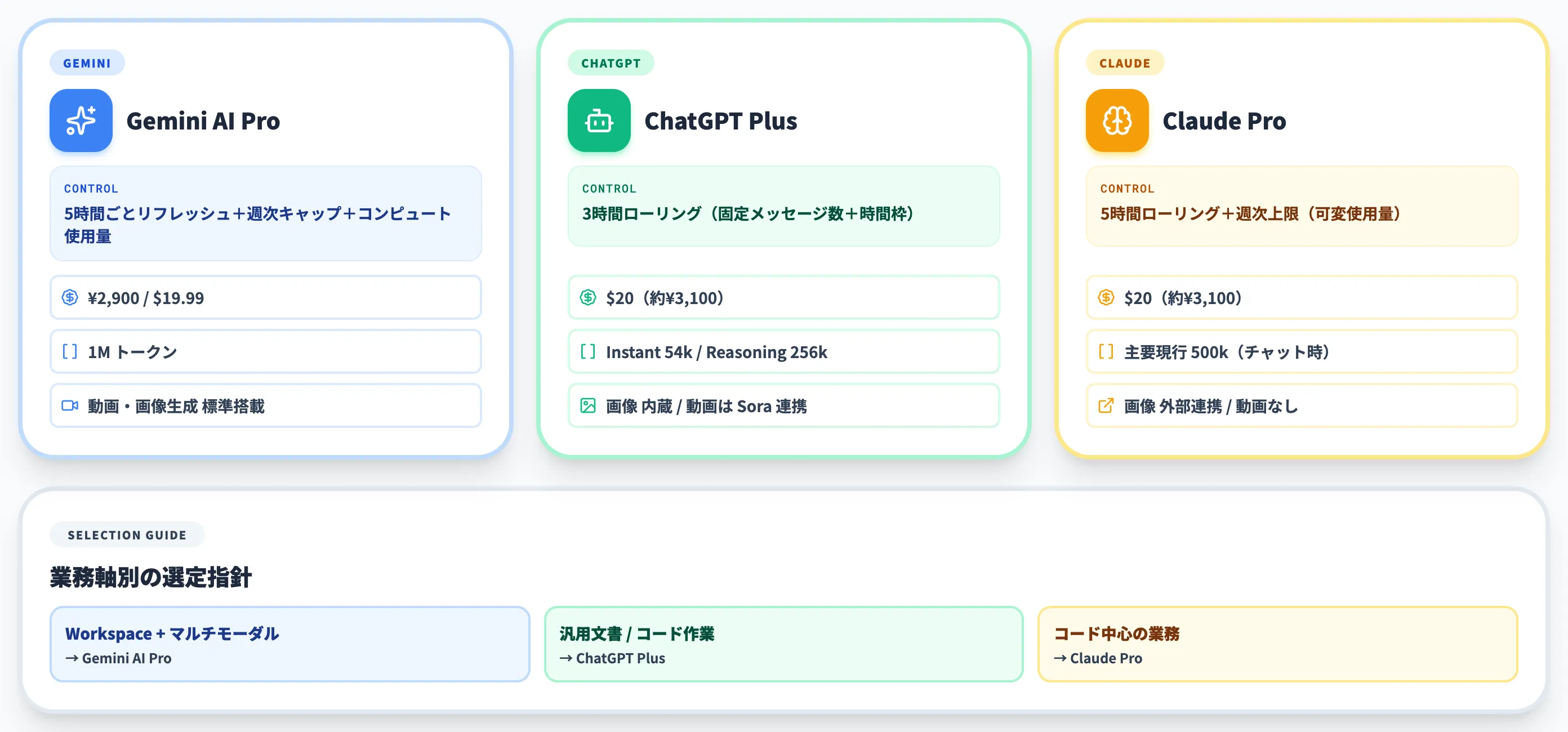
Task: Open the Workspace + マルチモーダル guide card
Action: pyautogui.click(x=289, y=644)
